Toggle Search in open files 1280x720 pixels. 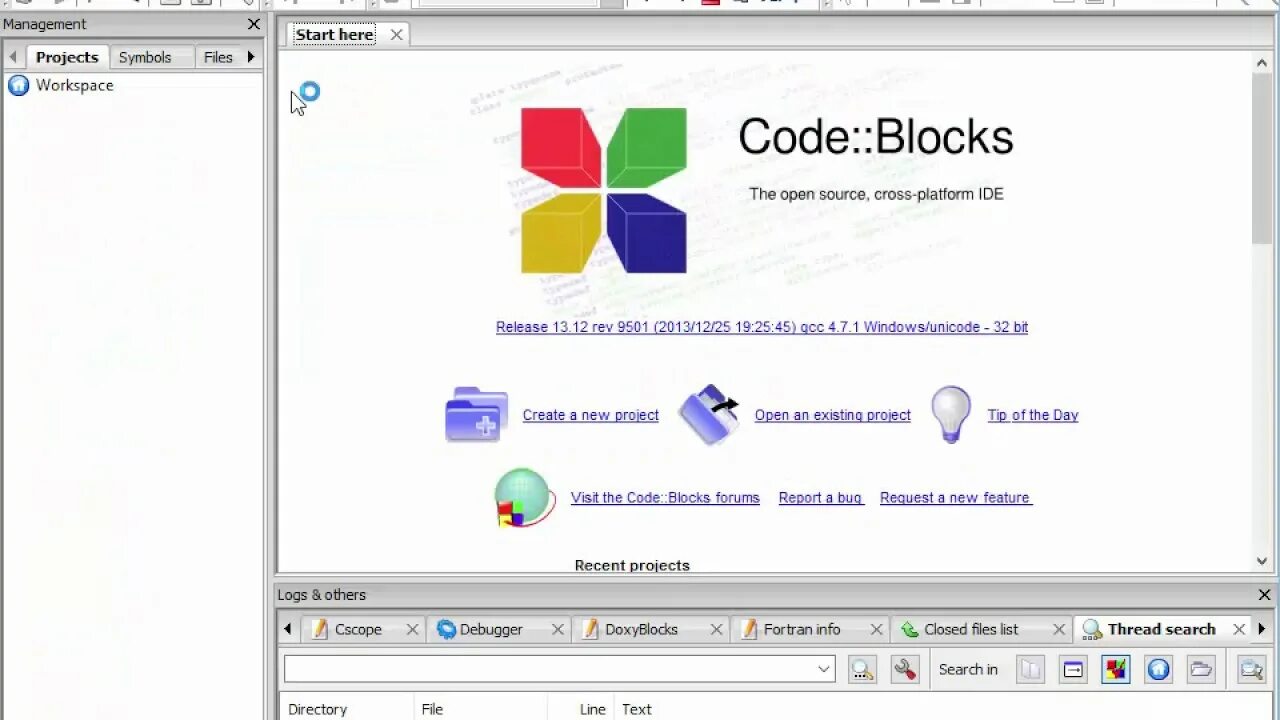[1031, 669]
